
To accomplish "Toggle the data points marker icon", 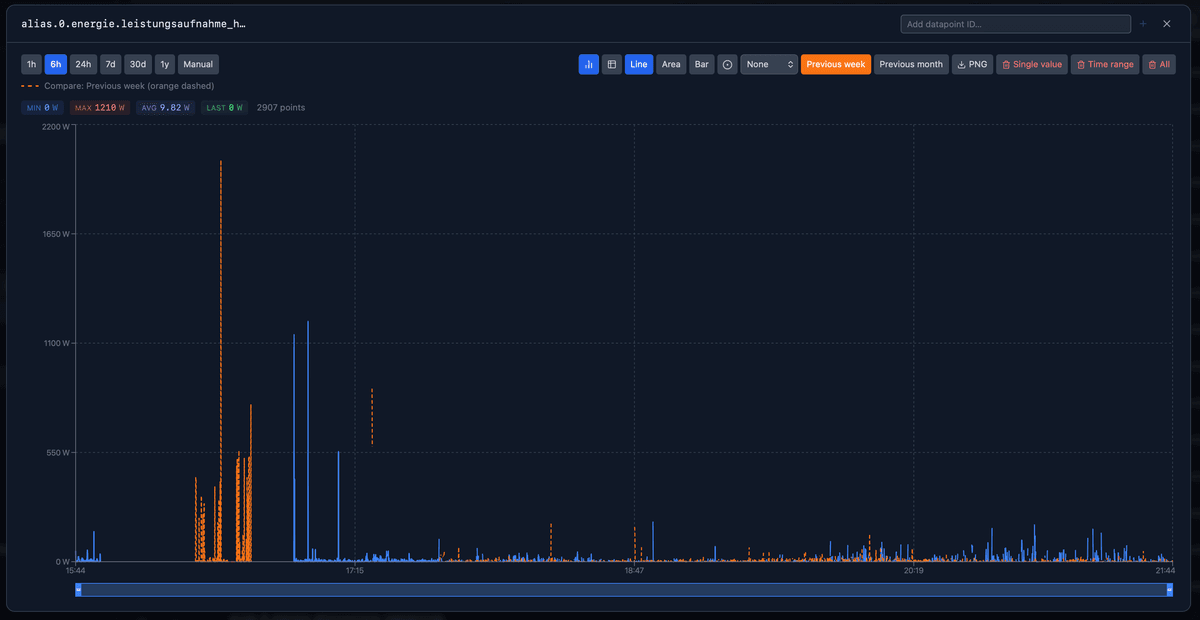I will [728, 64].
